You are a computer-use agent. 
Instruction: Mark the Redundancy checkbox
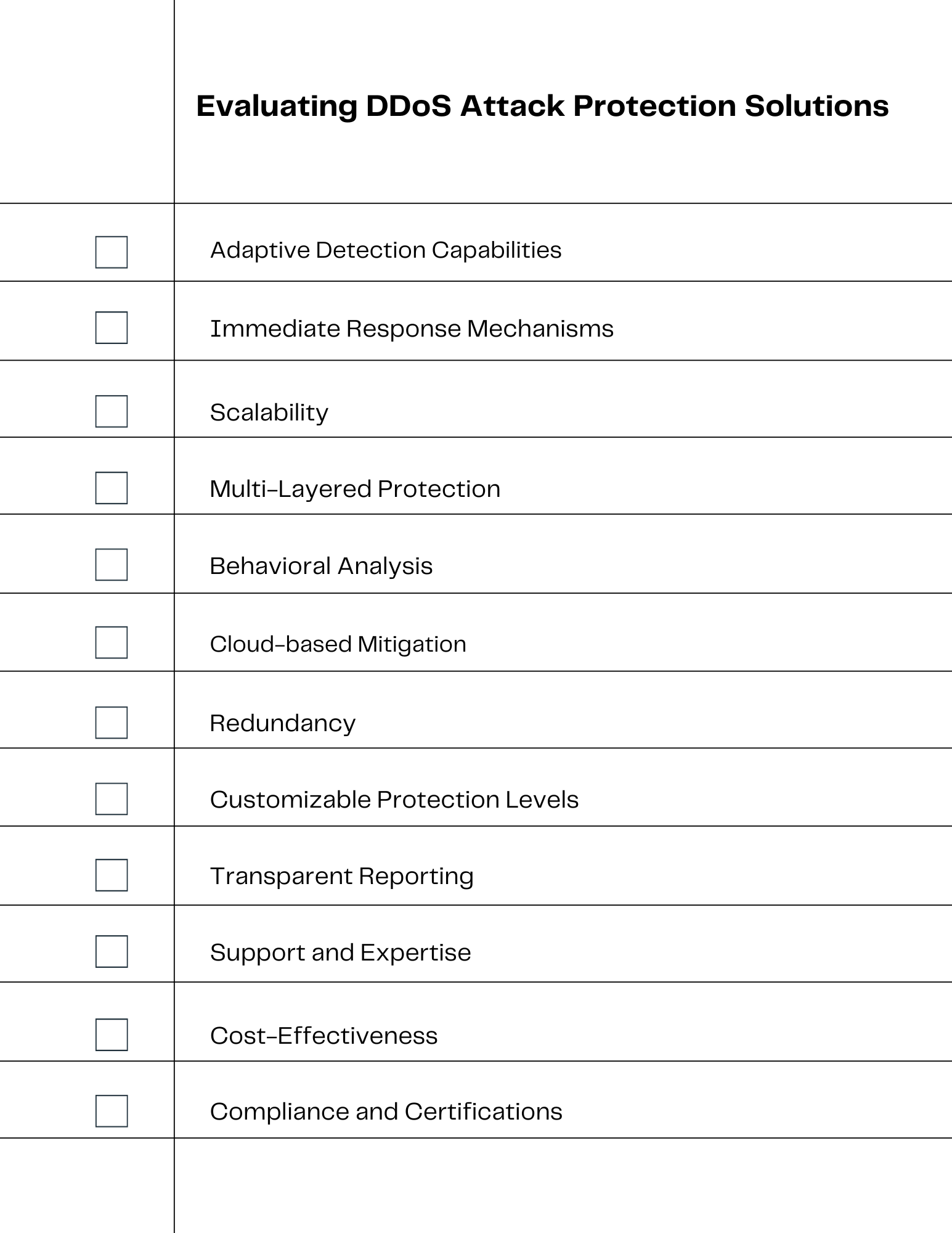(112, 723)
